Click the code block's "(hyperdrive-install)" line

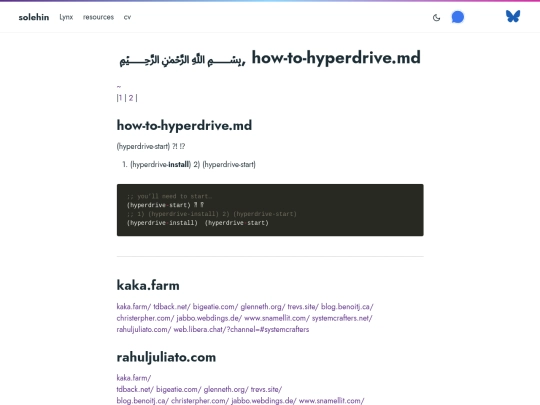coord(197,223)
